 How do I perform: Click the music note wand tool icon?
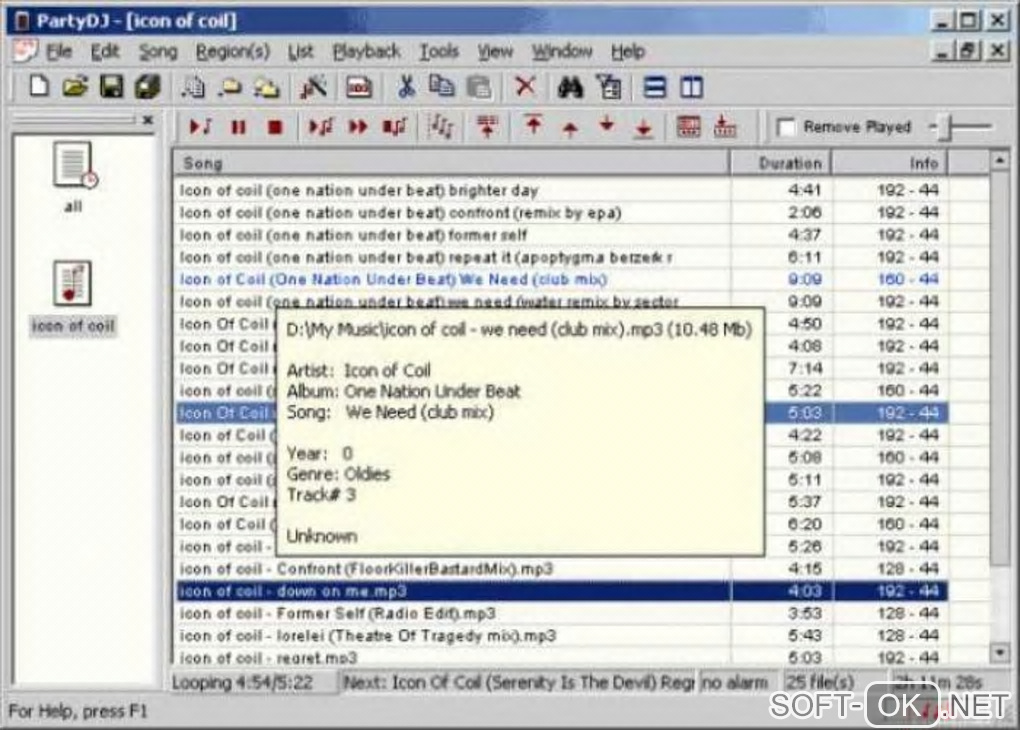[x=314, y=87]
